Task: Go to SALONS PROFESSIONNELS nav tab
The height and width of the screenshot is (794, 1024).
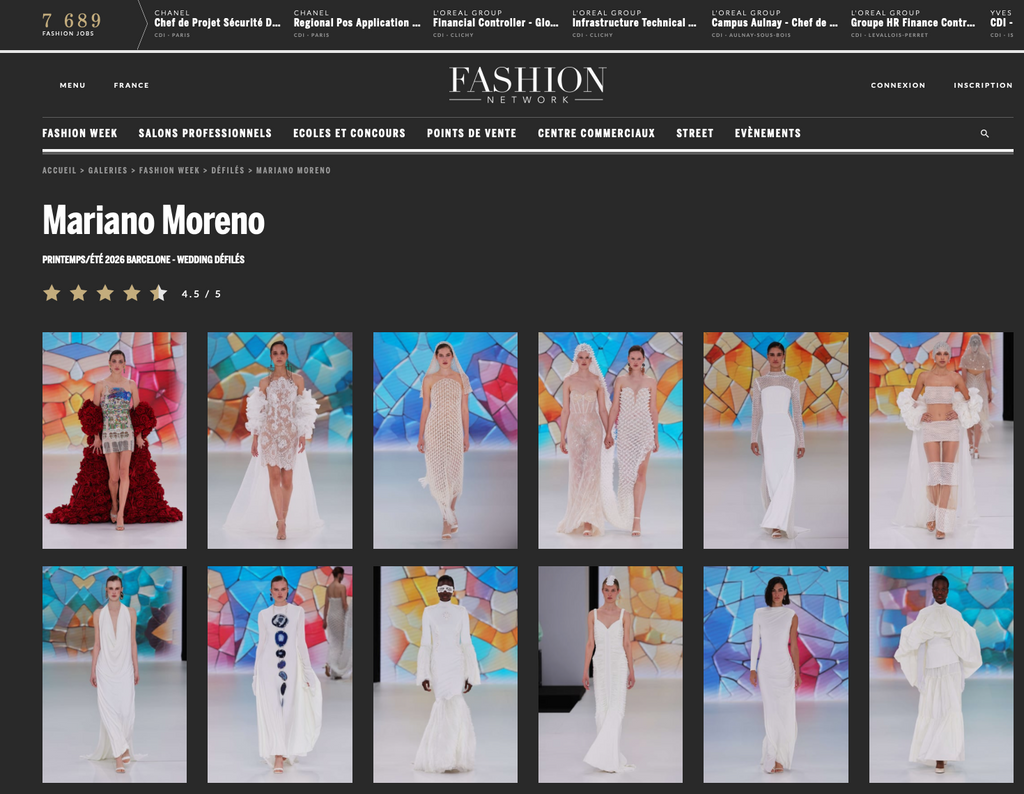Action: tap(205, 133)
